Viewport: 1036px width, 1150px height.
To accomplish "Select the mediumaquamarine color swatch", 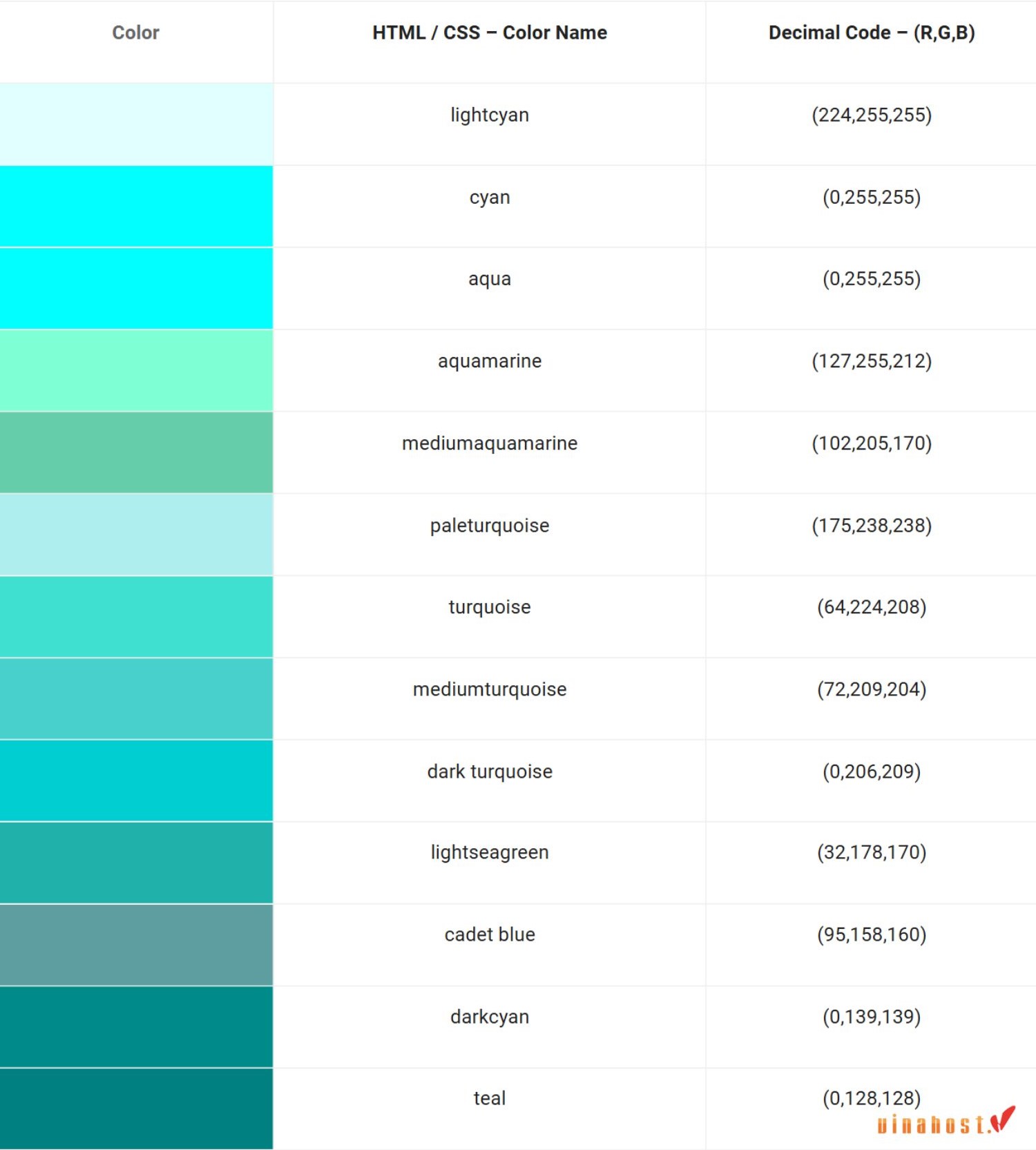I will [x=136, y=452].
